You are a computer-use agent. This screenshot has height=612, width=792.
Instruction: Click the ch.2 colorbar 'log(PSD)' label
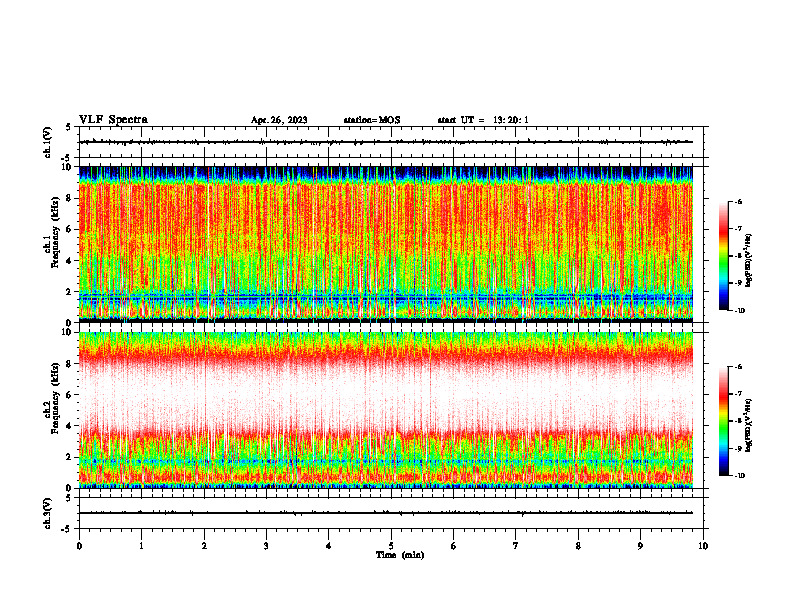coord(749,425)
